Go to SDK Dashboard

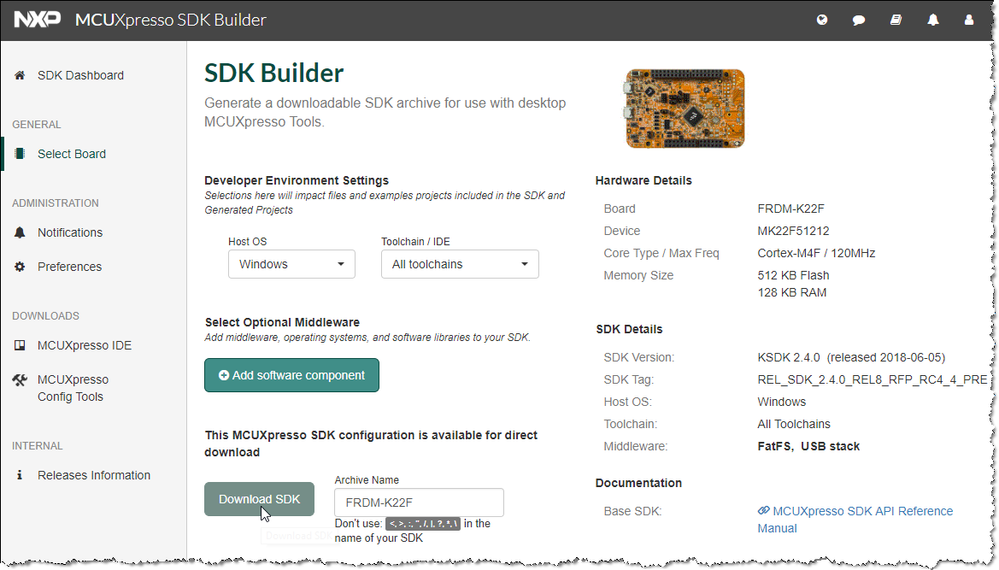pyautogui.click(x=80, y=75)
